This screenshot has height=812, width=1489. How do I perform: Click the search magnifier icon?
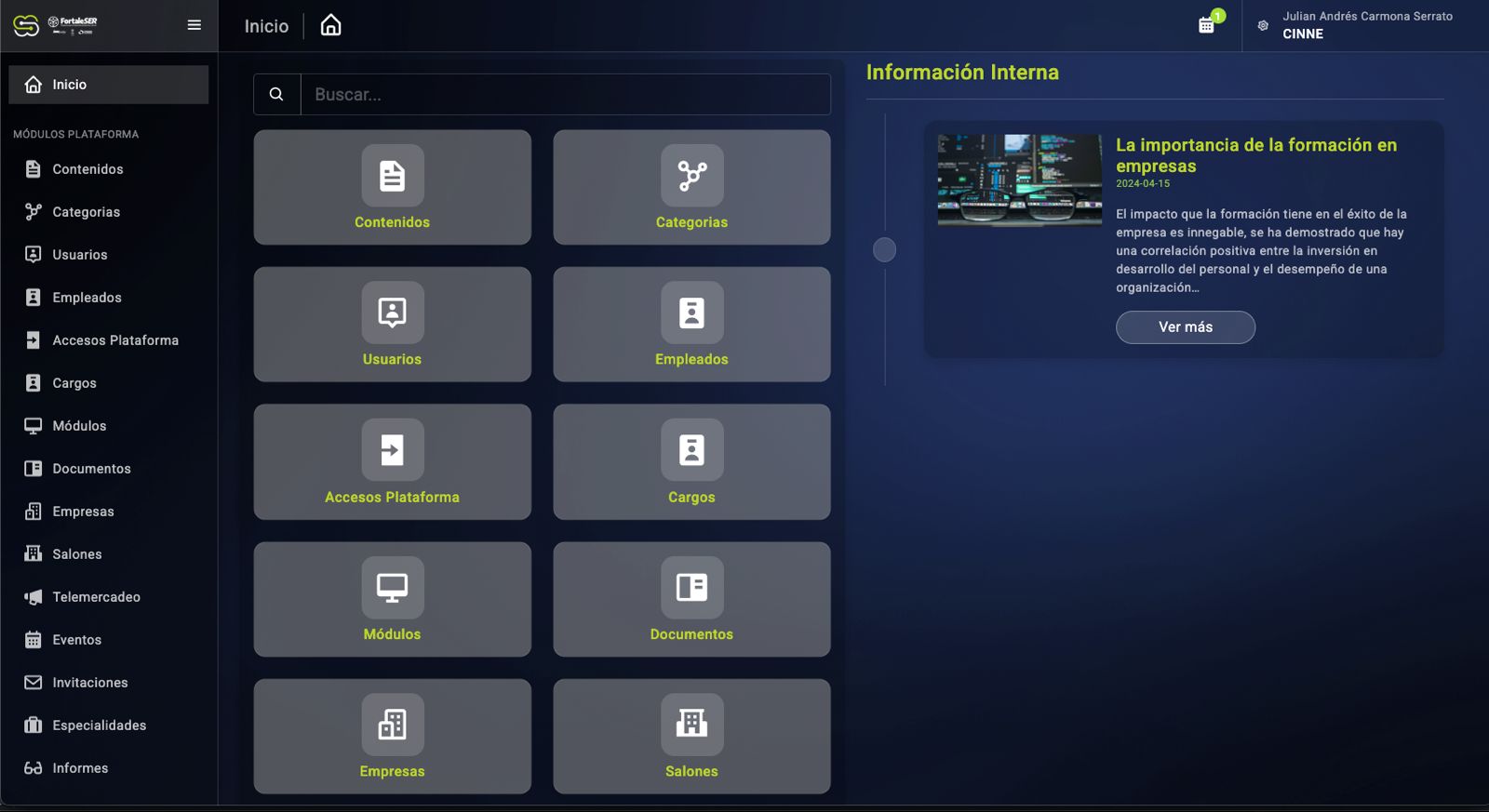[x=276, y=94]
